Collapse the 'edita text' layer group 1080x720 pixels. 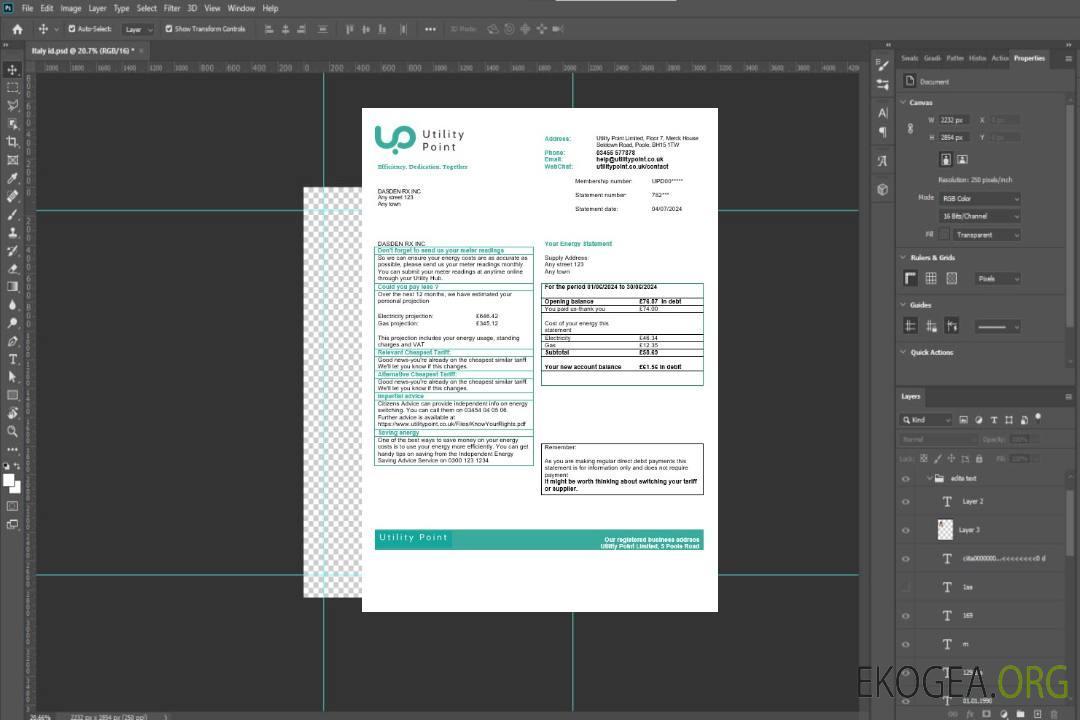pos(928,478)
